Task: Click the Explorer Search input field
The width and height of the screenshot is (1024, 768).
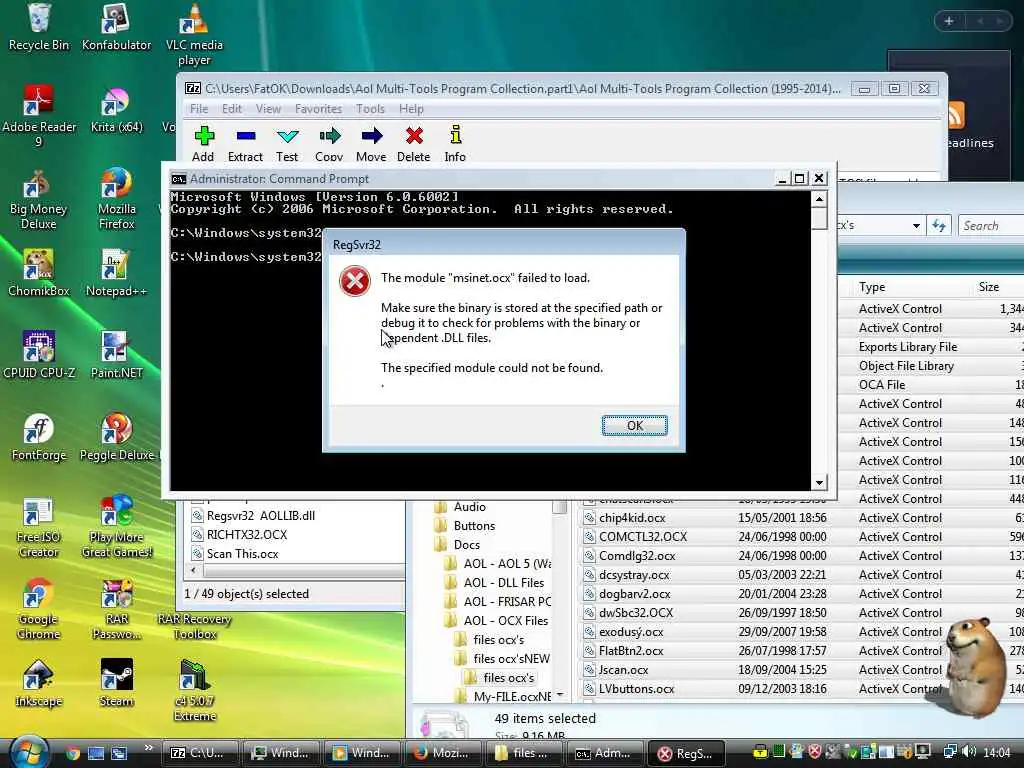Action: [x=991, y=226]
